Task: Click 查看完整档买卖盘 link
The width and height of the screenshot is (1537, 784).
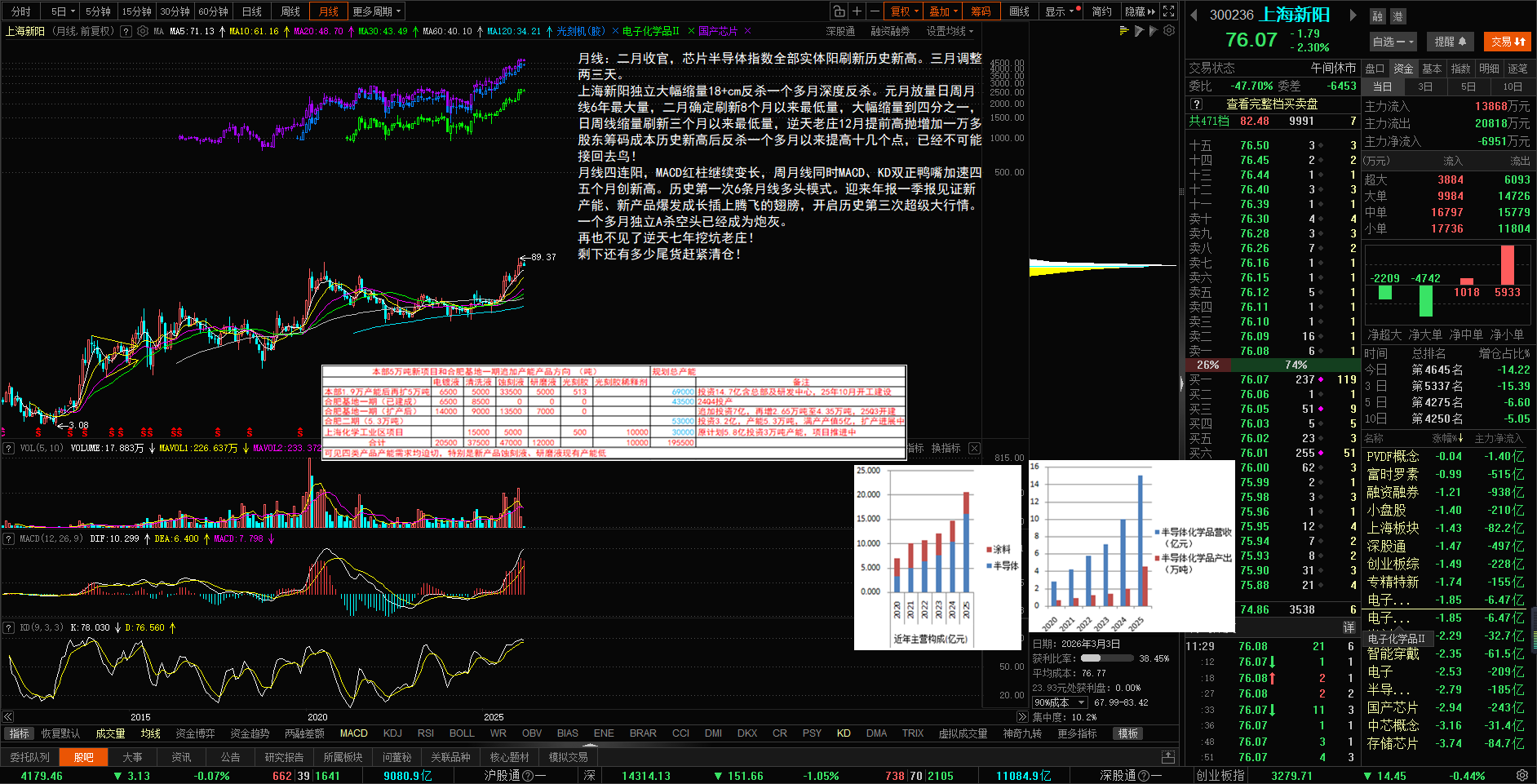Action: click(x=1272, y=104)
